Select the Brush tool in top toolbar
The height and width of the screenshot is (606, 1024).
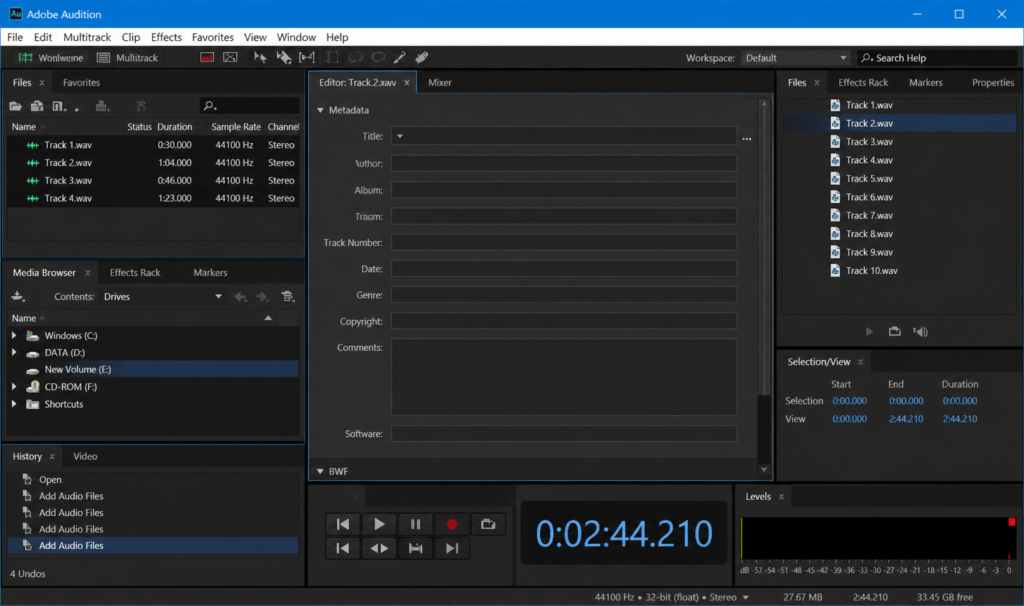coord(400,57)
